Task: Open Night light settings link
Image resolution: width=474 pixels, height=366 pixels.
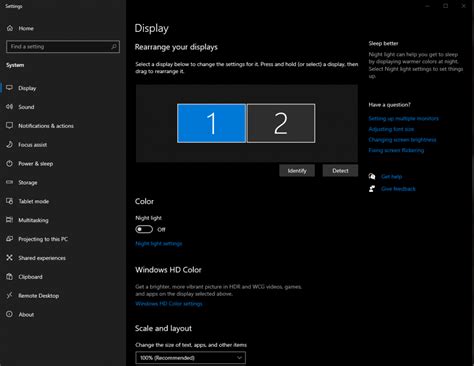Action: click(x=159, y=244)
